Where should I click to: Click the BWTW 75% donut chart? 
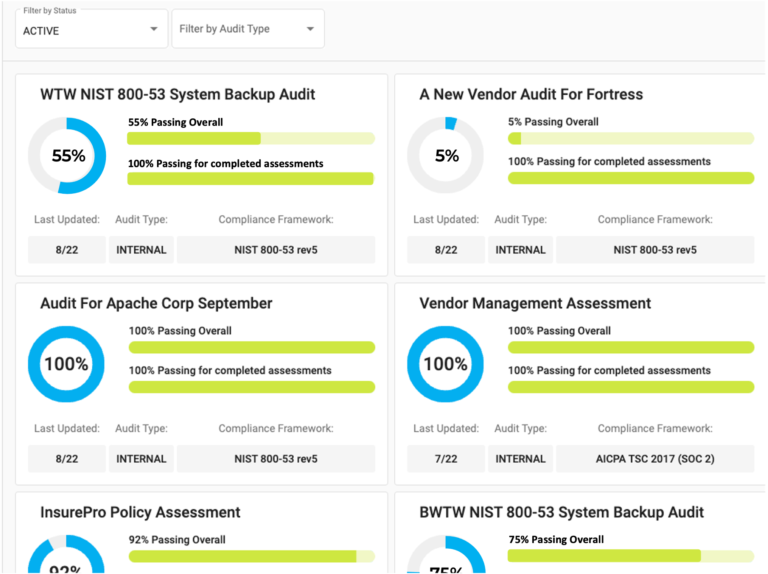pyautogui.click(x=446, y=558)
